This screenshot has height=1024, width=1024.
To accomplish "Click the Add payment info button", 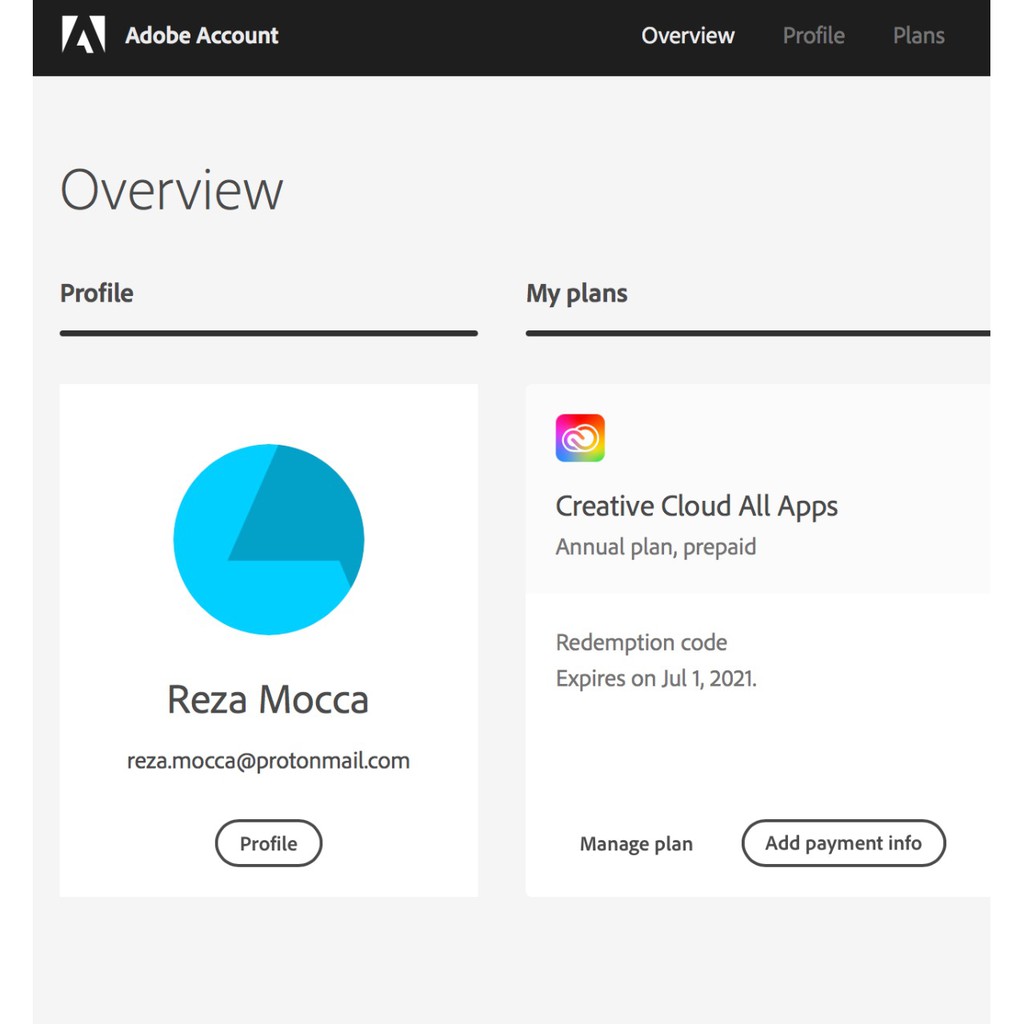I will (842, 843).
